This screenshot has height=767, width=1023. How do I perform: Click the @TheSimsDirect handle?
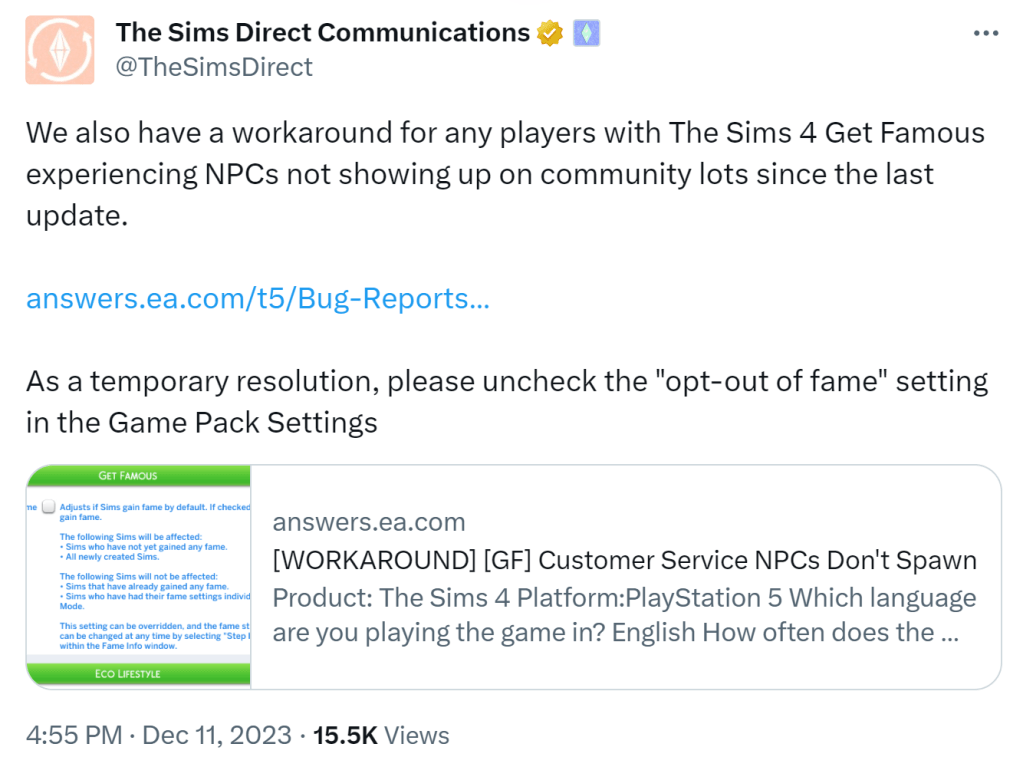click(214, 67)
